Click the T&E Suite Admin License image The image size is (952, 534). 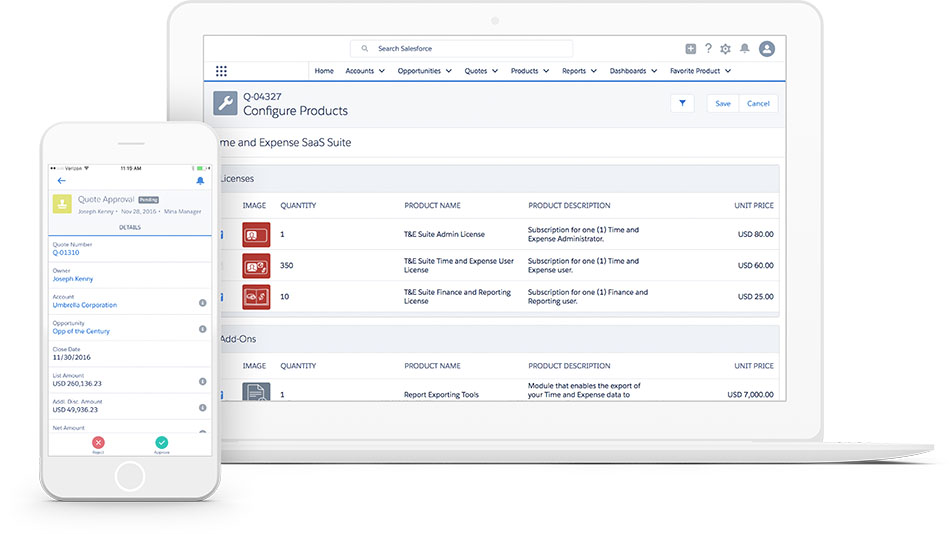[x=256, y=234]
